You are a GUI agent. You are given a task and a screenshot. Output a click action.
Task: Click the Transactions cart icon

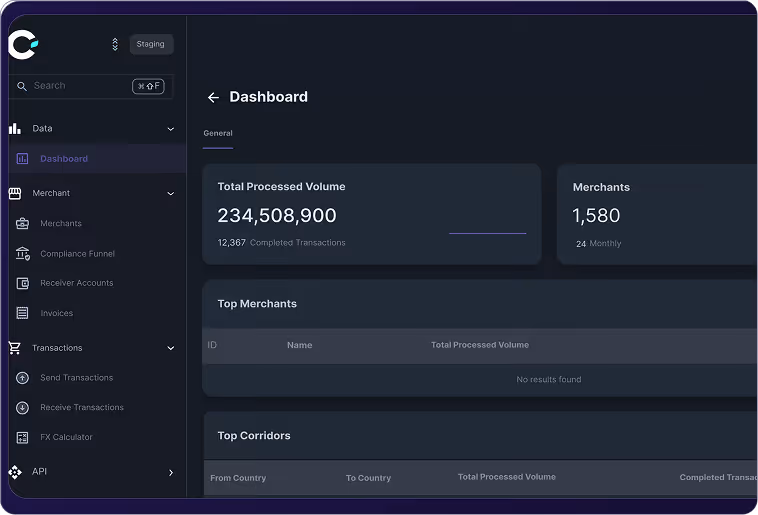pos(15,348)
